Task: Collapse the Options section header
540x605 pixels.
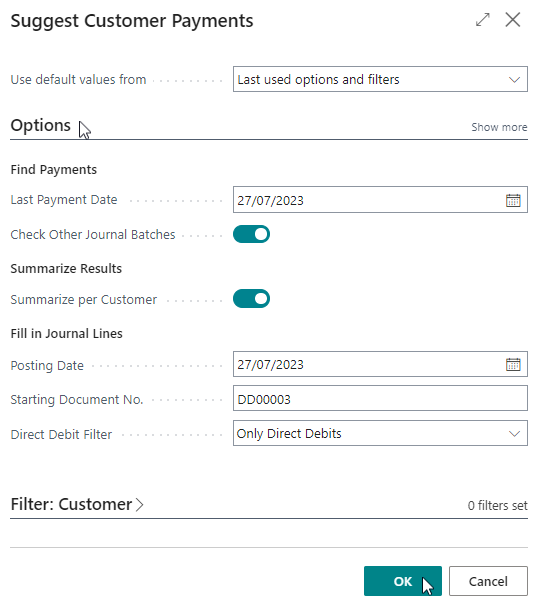Action: (x=40, y=125)
